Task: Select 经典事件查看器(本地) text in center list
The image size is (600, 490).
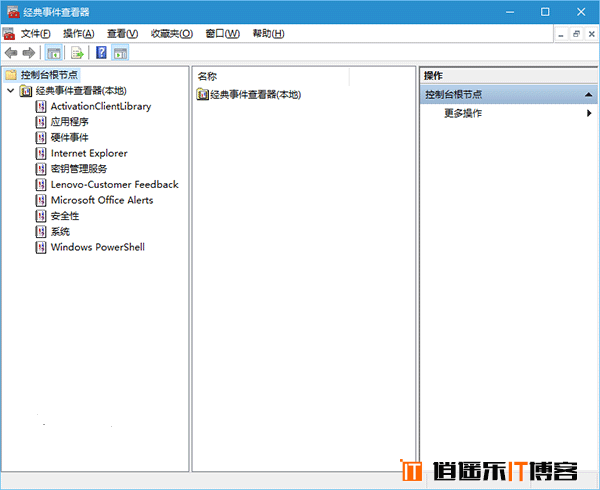Action: 256,94
